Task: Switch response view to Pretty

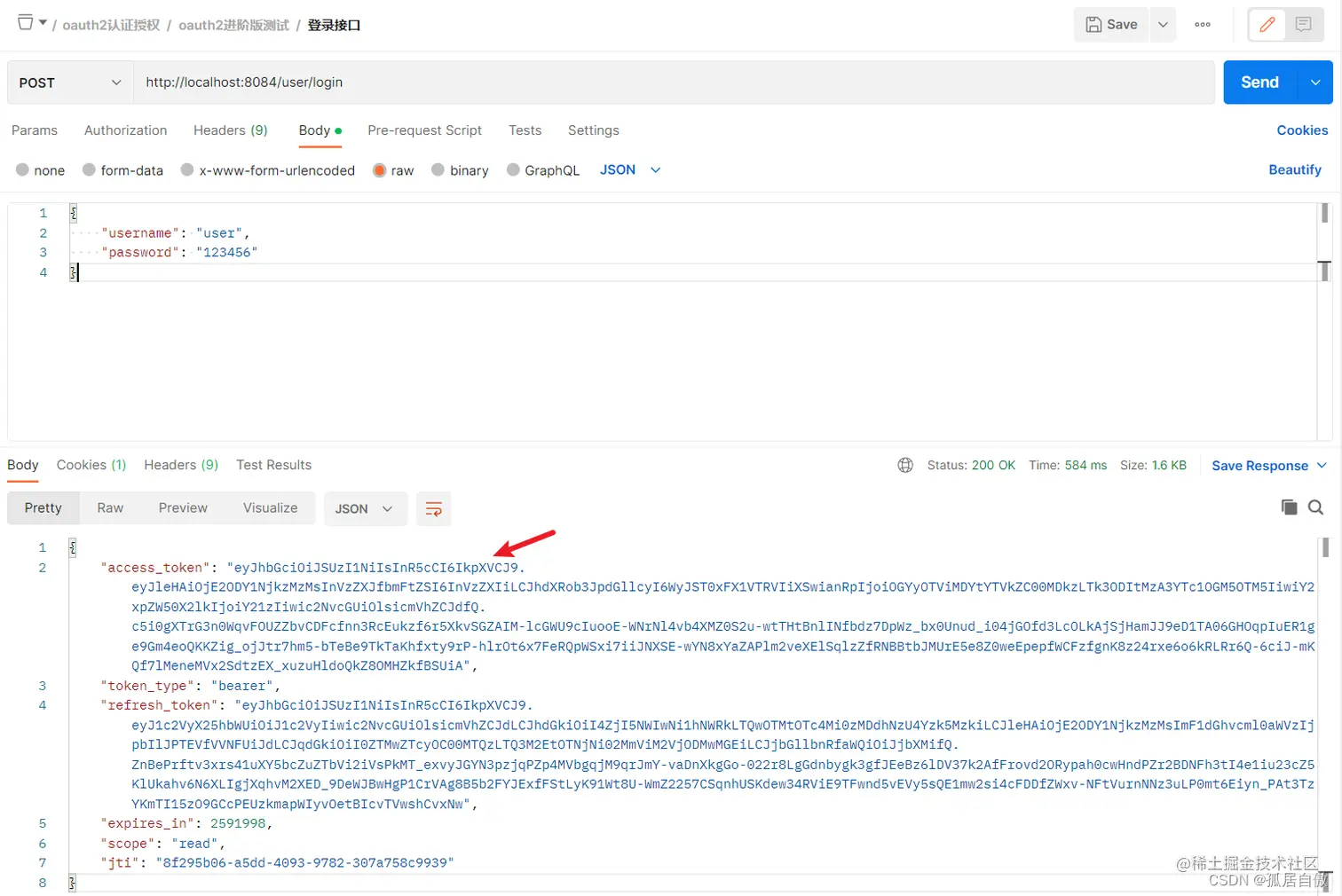Action: click(43, 508)
